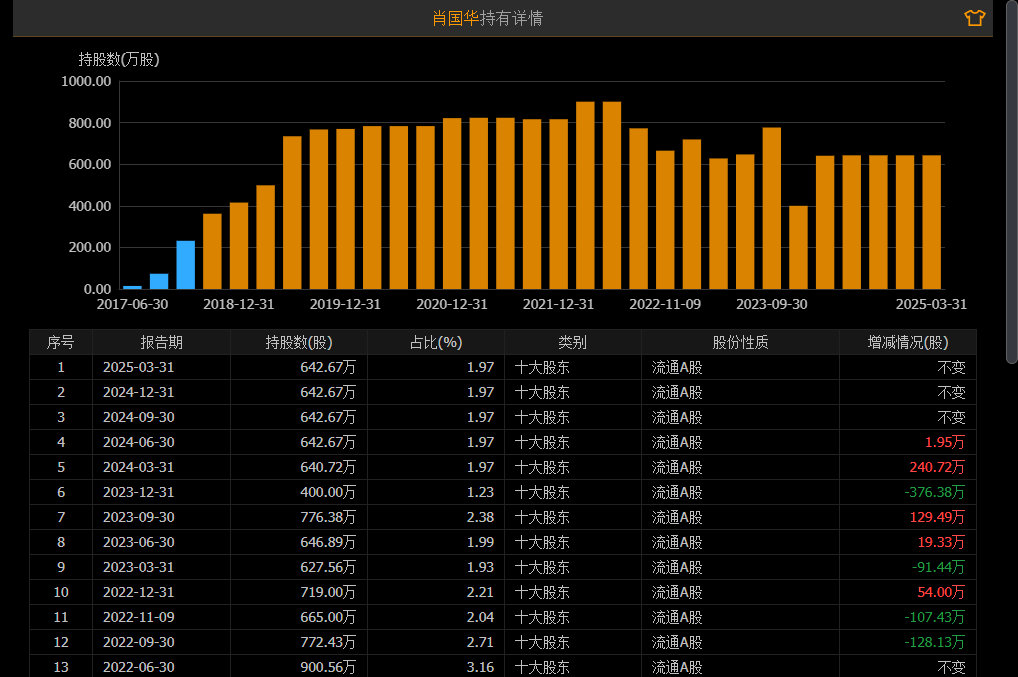The height and width of the screenshot is (677, 1018).
Task: Click chart axis label 2018-12-31
Action: [x=238, y=304]
